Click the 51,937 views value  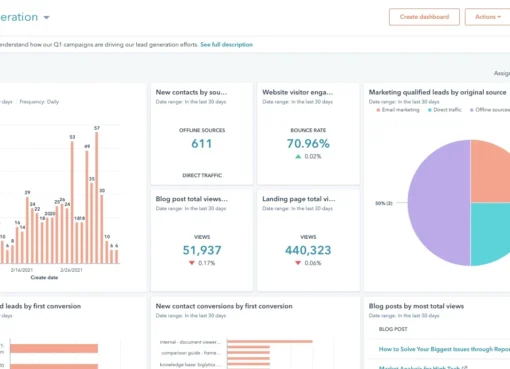[x=202, y=250]
